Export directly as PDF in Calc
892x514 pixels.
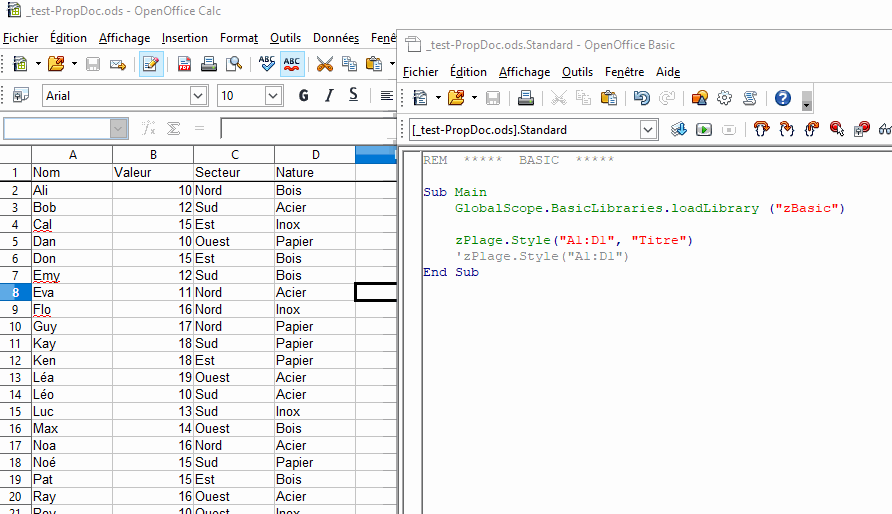(184, 64)
